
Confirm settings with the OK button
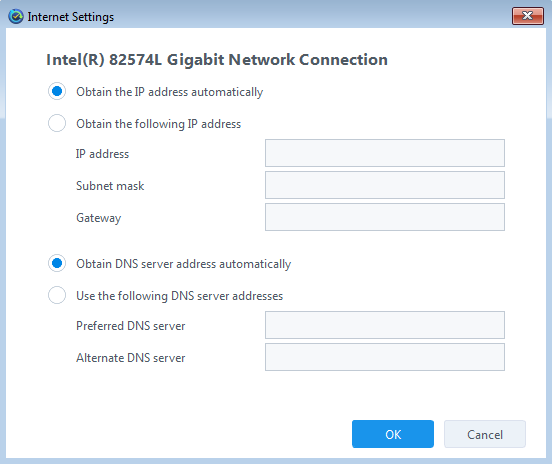[x=393, y=434]
